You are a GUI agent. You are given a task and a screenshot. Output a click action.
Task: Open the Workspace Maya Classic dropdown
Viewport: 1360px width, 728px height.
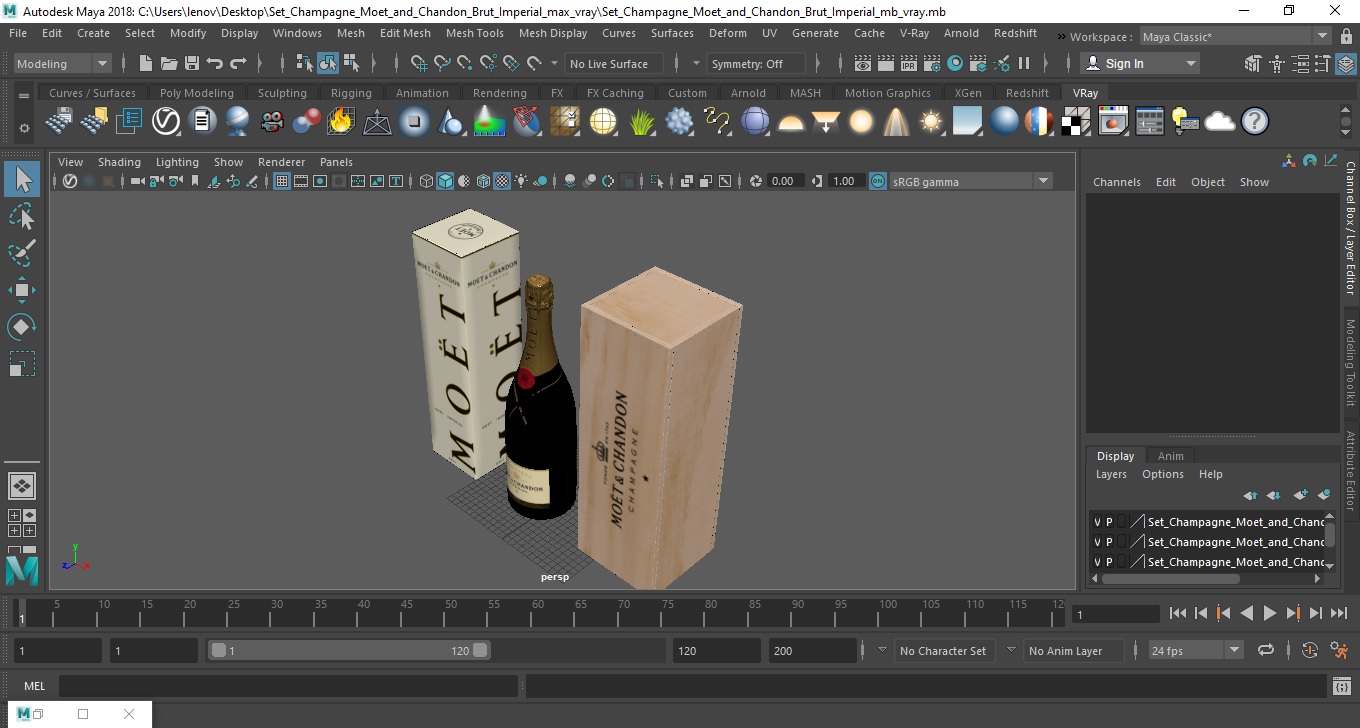tap(1234, 37)
